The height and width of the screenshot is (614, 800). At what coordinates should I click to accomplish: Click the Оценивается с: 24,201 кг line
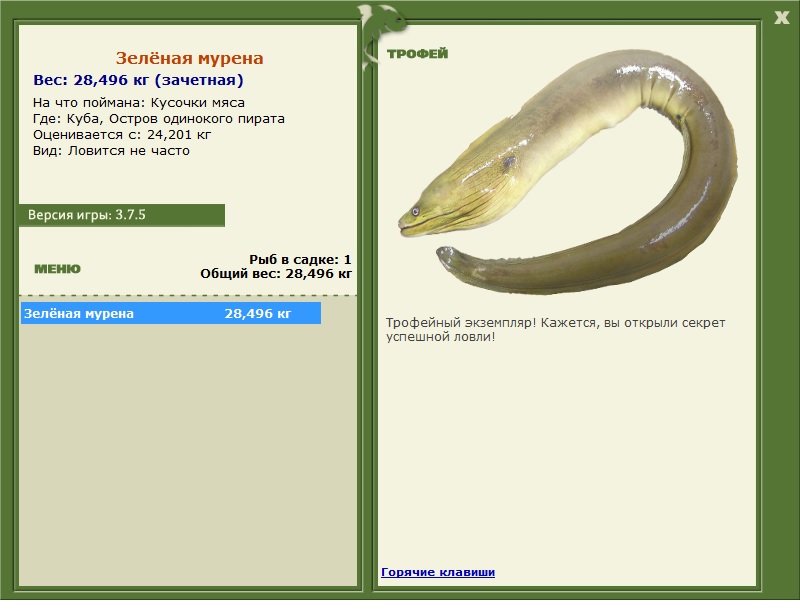click(x=122, y=135)
